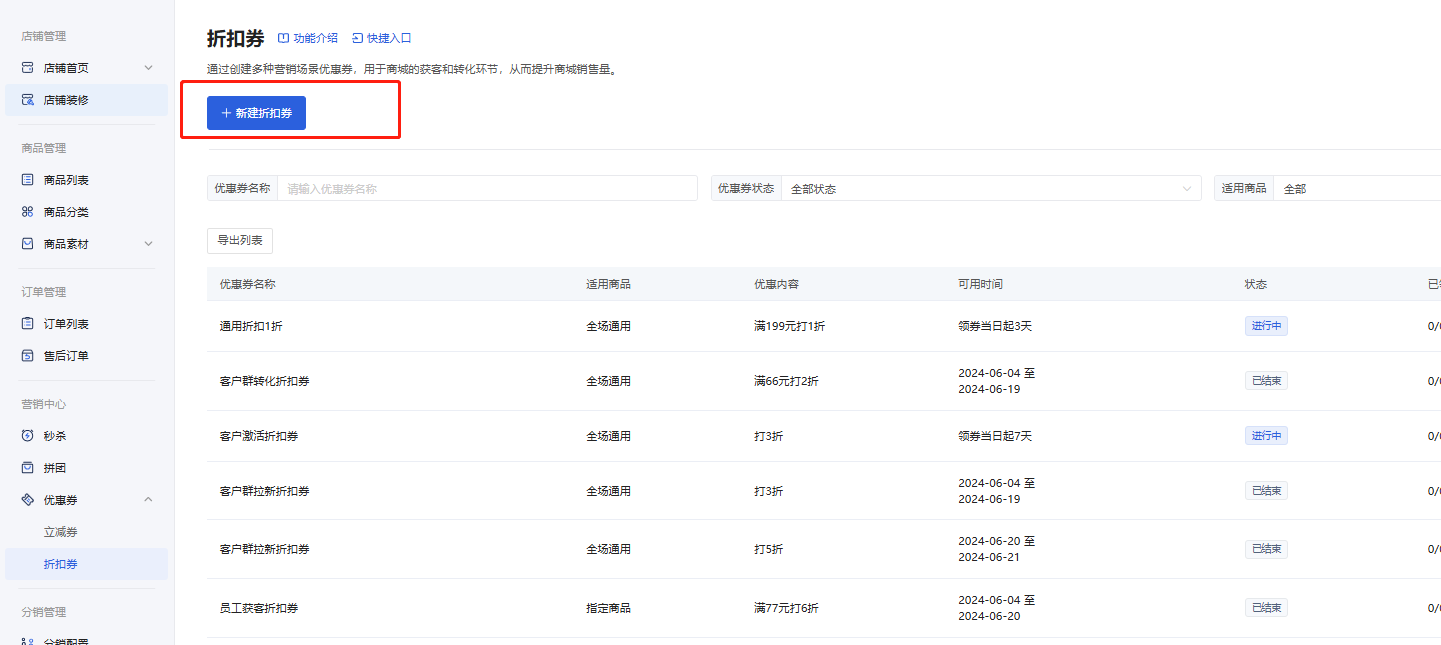Click the 指定商品 cell
Image resolution: width=1441 pixels, height=645 pixels.
coord(608,608)
